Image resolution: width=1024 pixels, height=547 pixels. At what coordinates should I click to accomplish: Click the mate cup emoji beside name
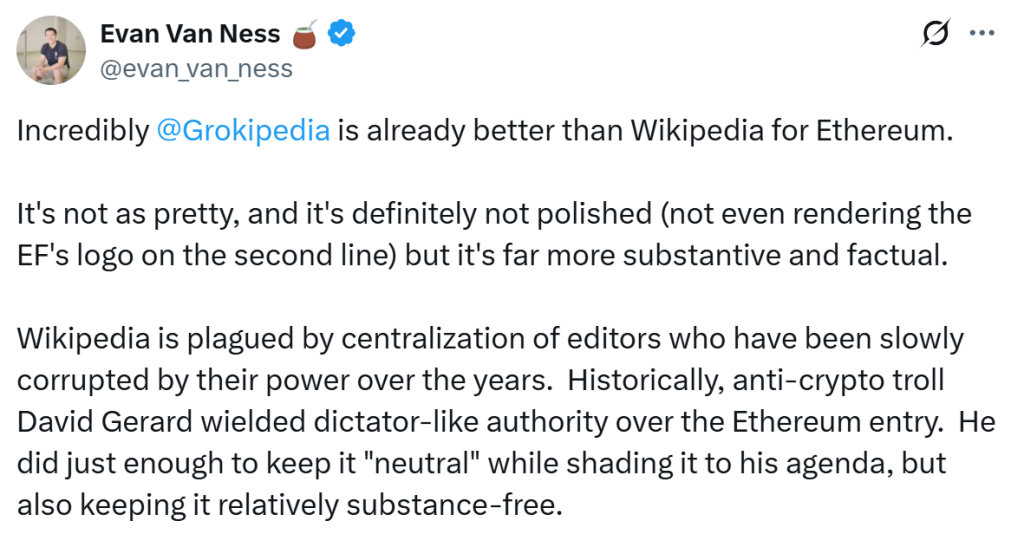tap(305, 34)
